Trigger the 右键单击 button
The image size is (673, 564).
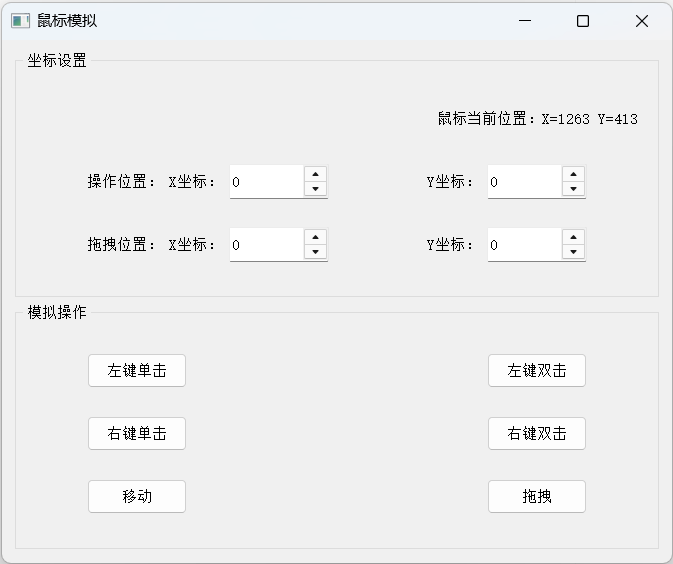(137, 434)
